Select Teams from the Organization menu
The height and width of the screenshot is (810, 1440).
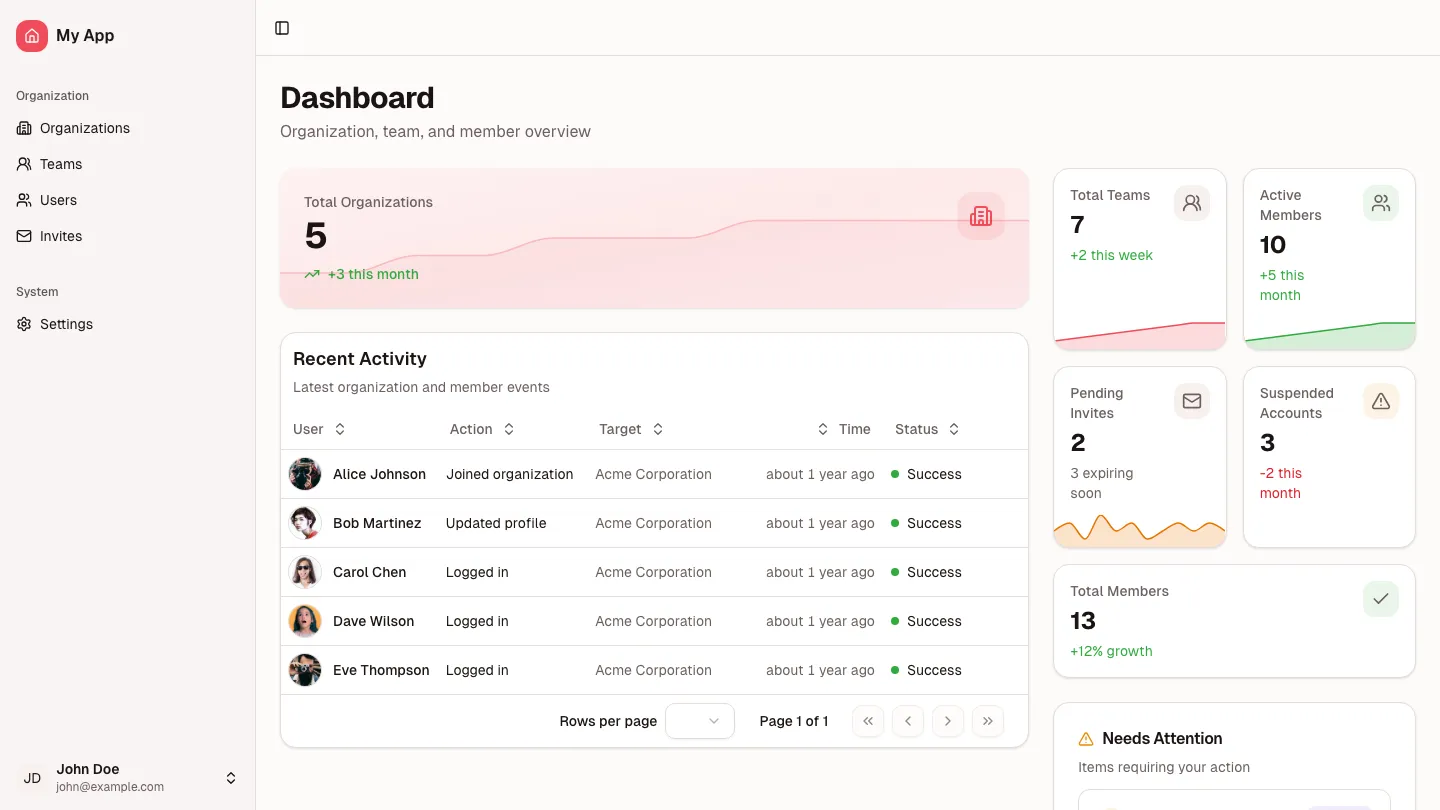tap(61, 164)
